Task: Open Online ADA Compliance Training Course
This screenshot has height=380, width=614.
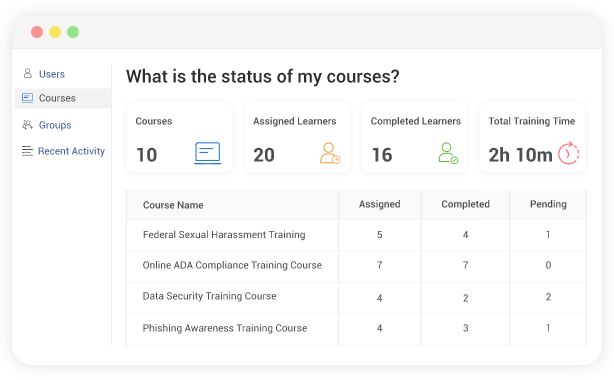Action: coord(232,265)
